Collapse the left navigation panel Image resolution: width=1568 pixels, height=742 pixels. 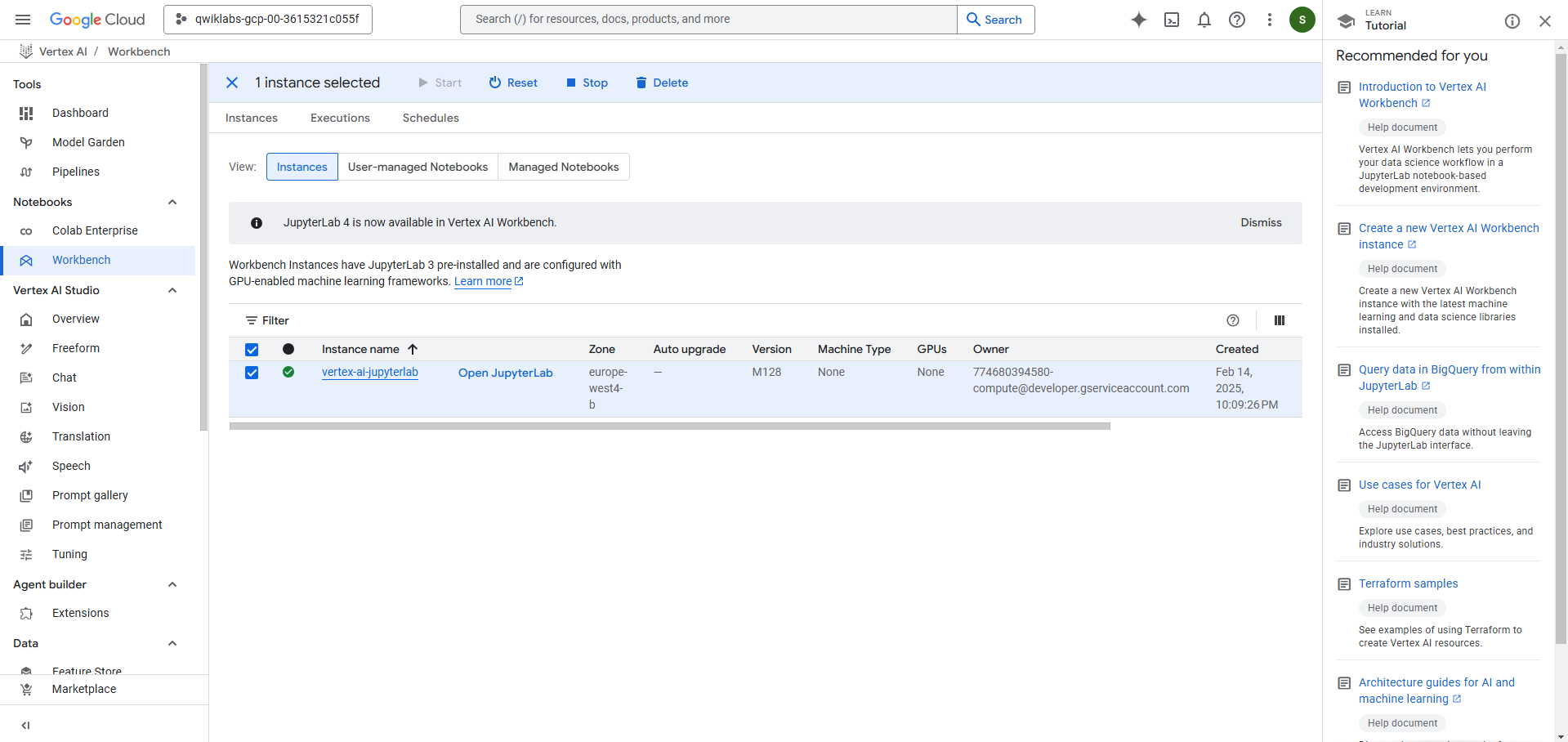[25, 725]
